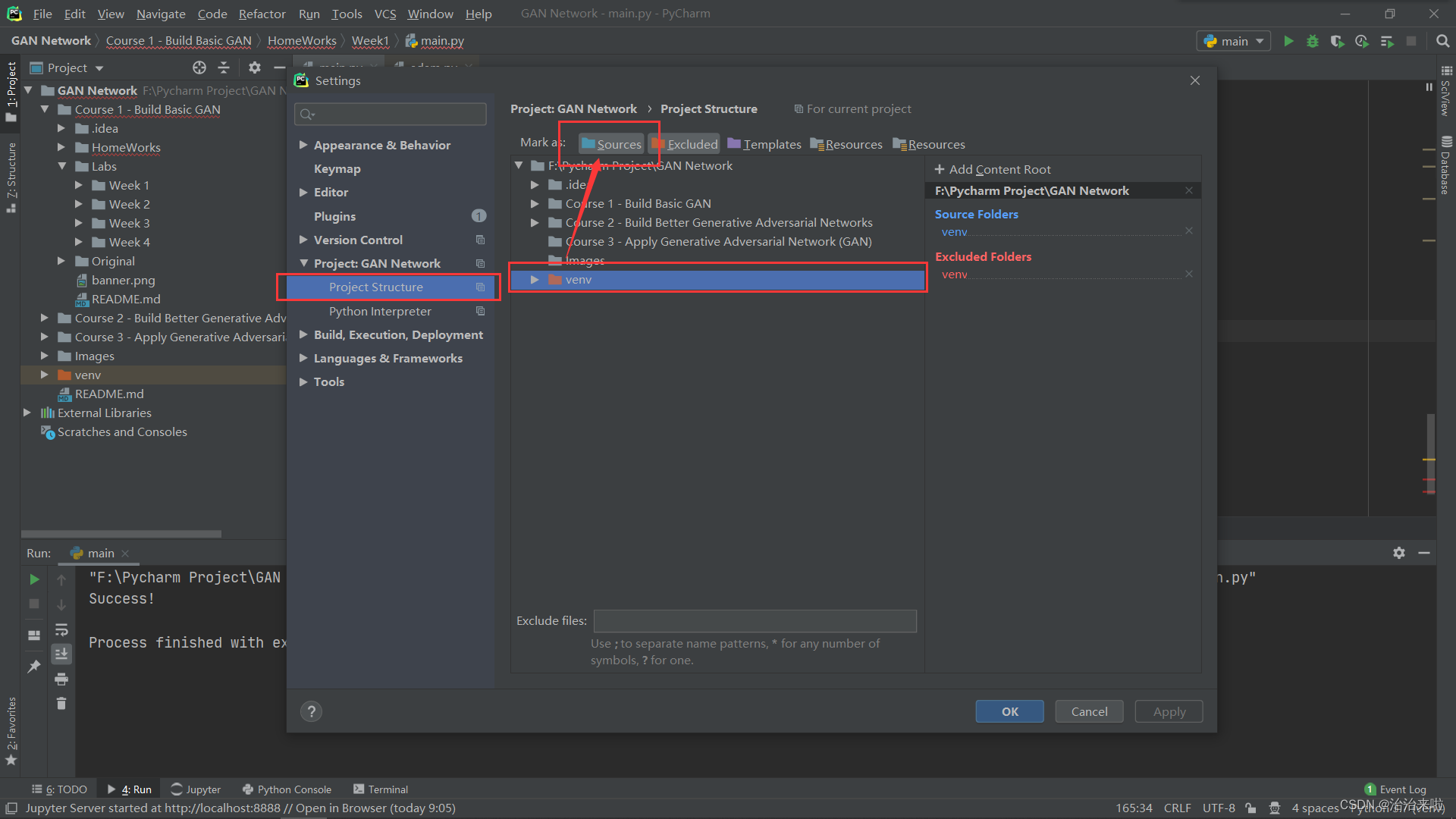Click the Apply button

1168,711
